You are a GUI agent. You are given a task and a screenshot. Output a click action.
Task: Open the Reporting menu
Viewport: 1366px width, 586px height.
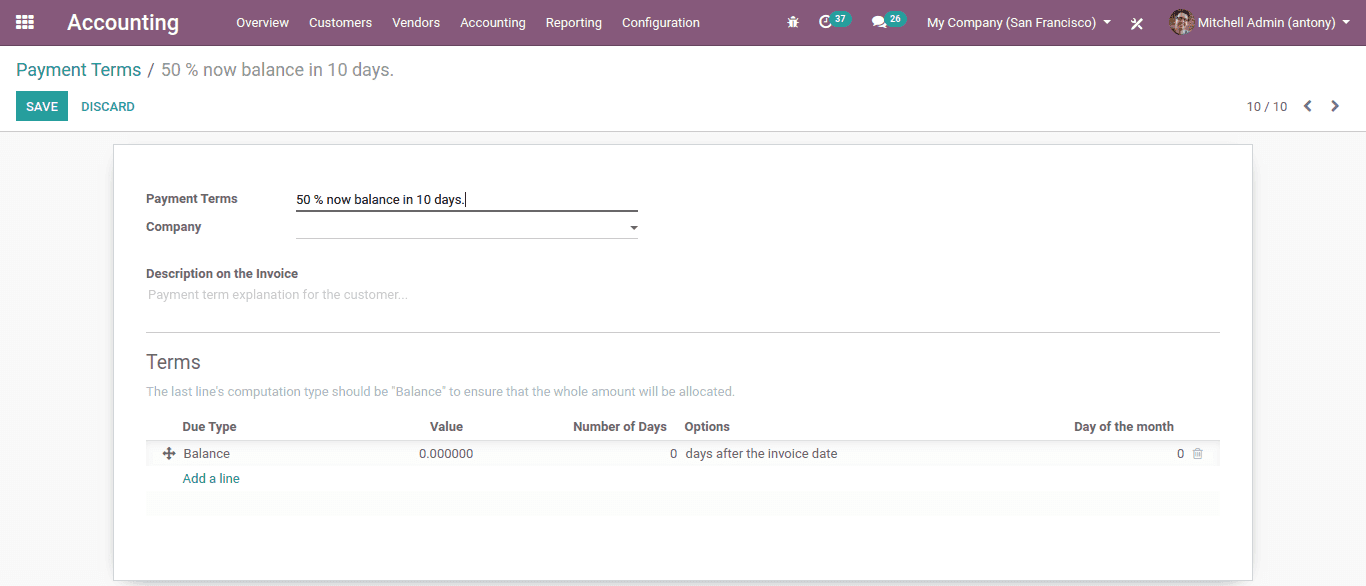pyautogui.click(x=574, y=22)
